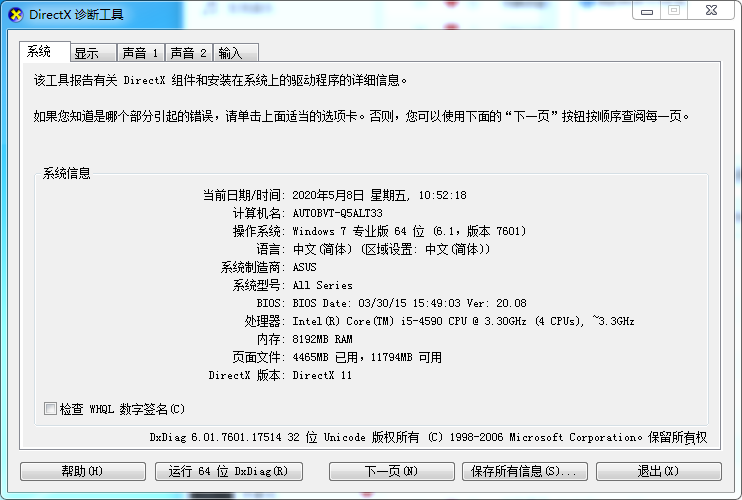This screenshot has width=742, height=500.
Task: Click the memory value 8192MB RAM
Action: (322, 339)
